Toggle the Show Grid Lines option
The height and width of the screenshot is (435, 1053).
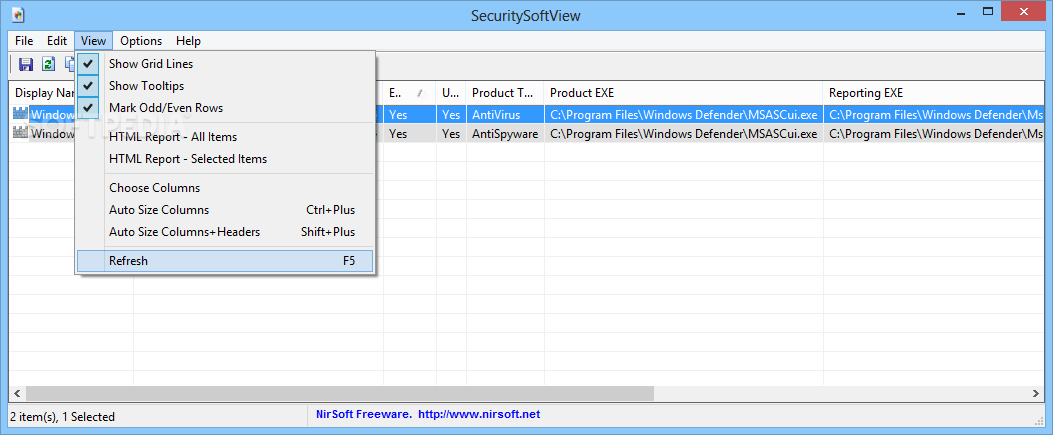click(x=225, y=64)
